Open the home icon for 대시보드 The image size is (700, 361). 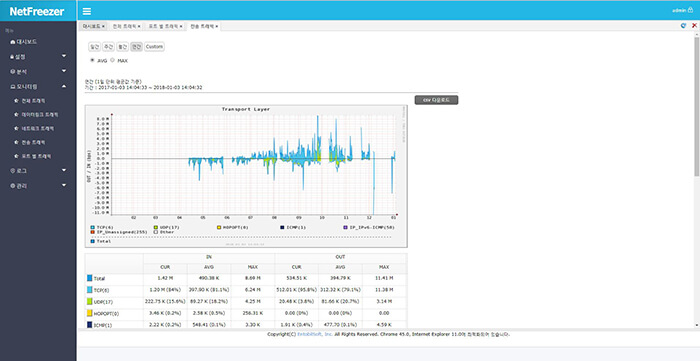pyautogui.click(x=12, y=42)
